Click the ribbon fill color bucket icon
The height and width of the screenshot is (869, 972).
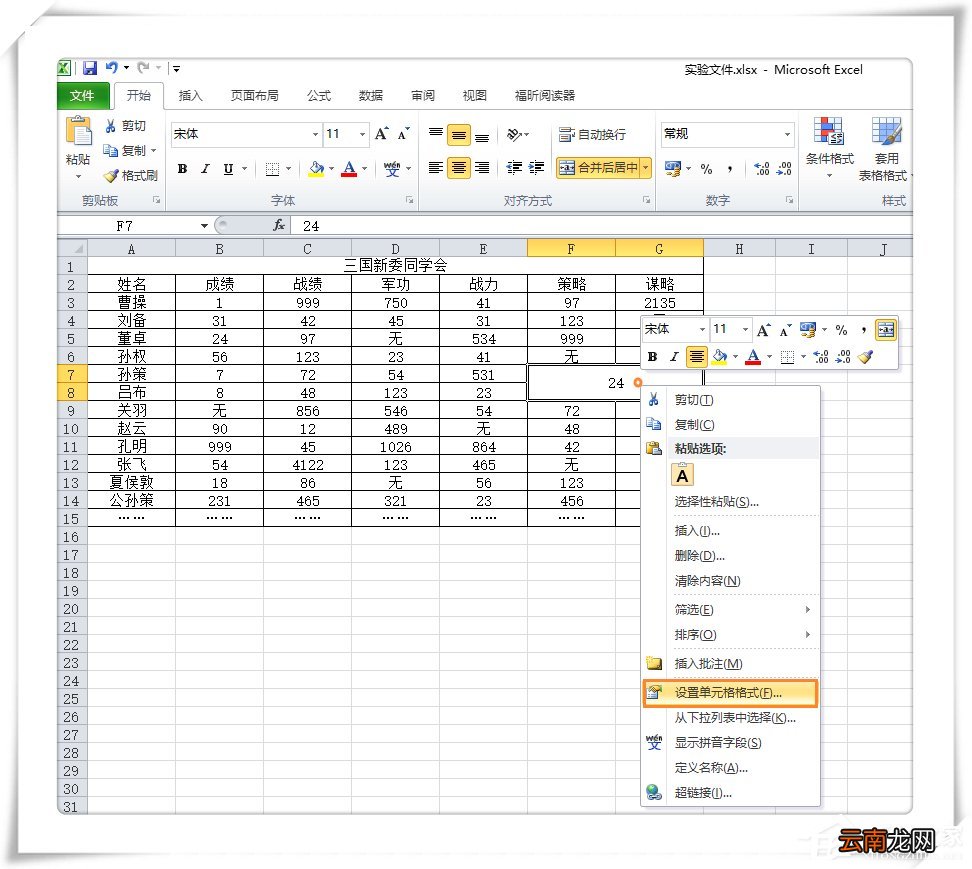coord(316,169)
